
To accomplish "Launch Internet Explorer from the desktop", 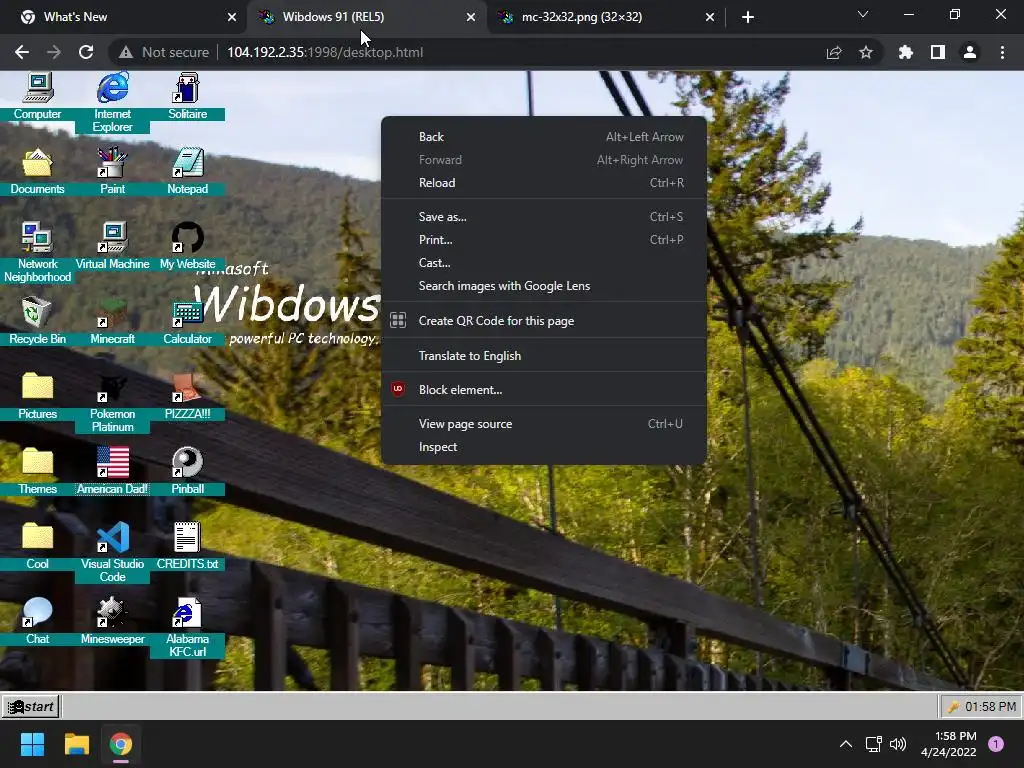I will tap(112, 103).
